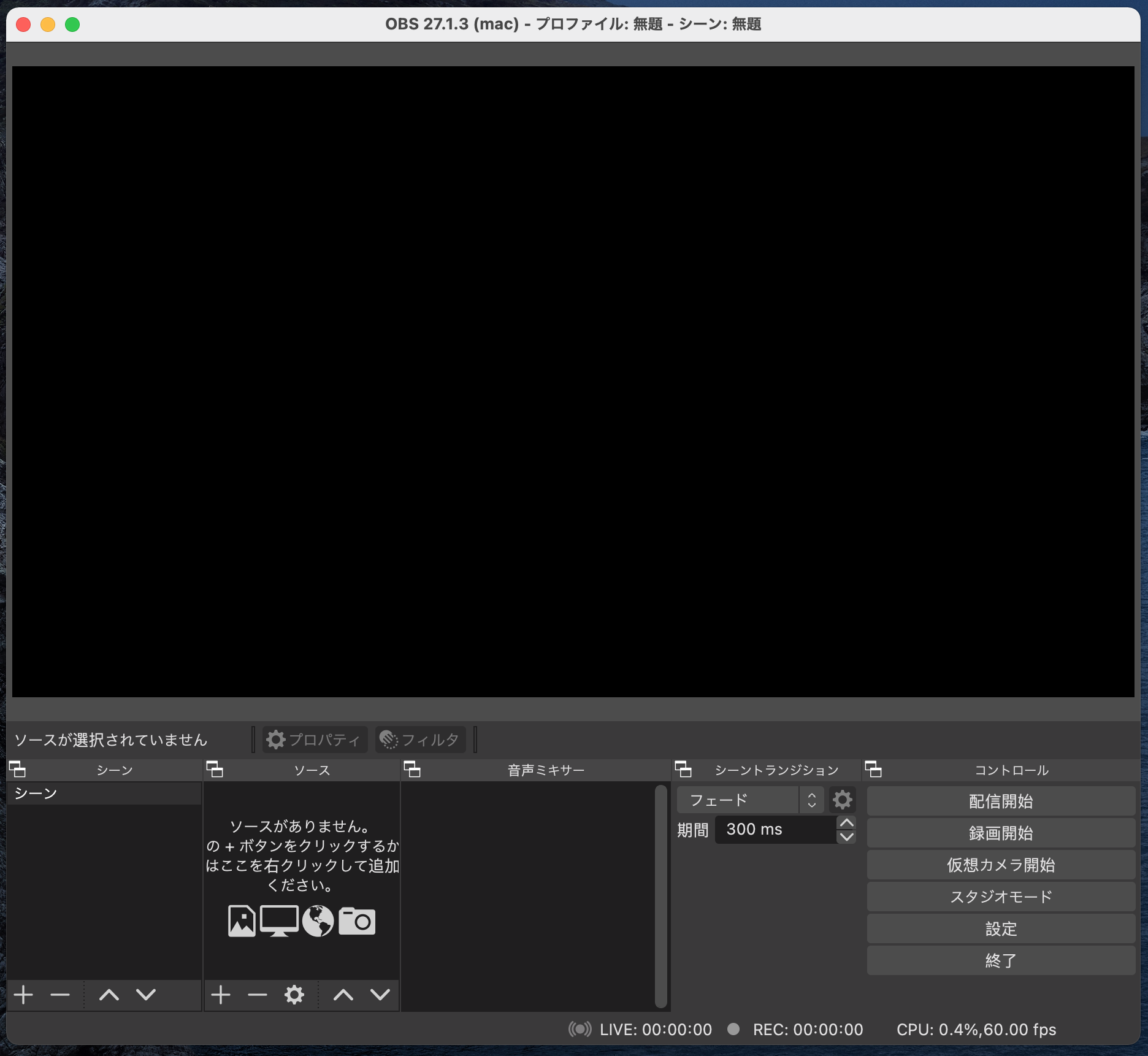Open the フェード transition dropdown
Image resolution: width=1148 pixels, height=1056 pixels.
[x=750, y=800]
